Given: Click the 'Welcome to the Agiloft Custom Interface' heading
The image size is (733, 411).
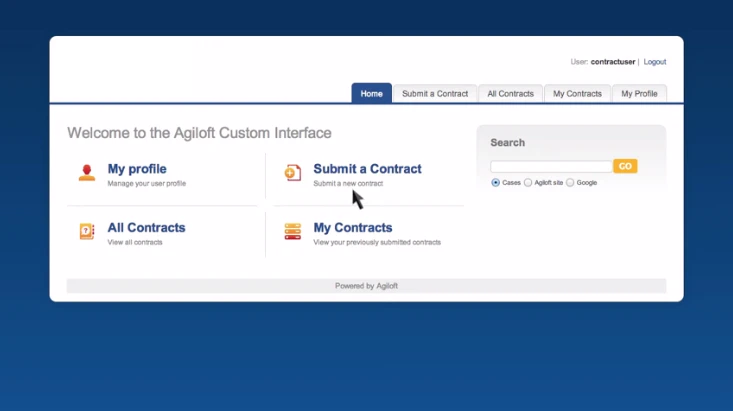Looking at the screenshot, I should pyautogui.click(x=199, y=133).
